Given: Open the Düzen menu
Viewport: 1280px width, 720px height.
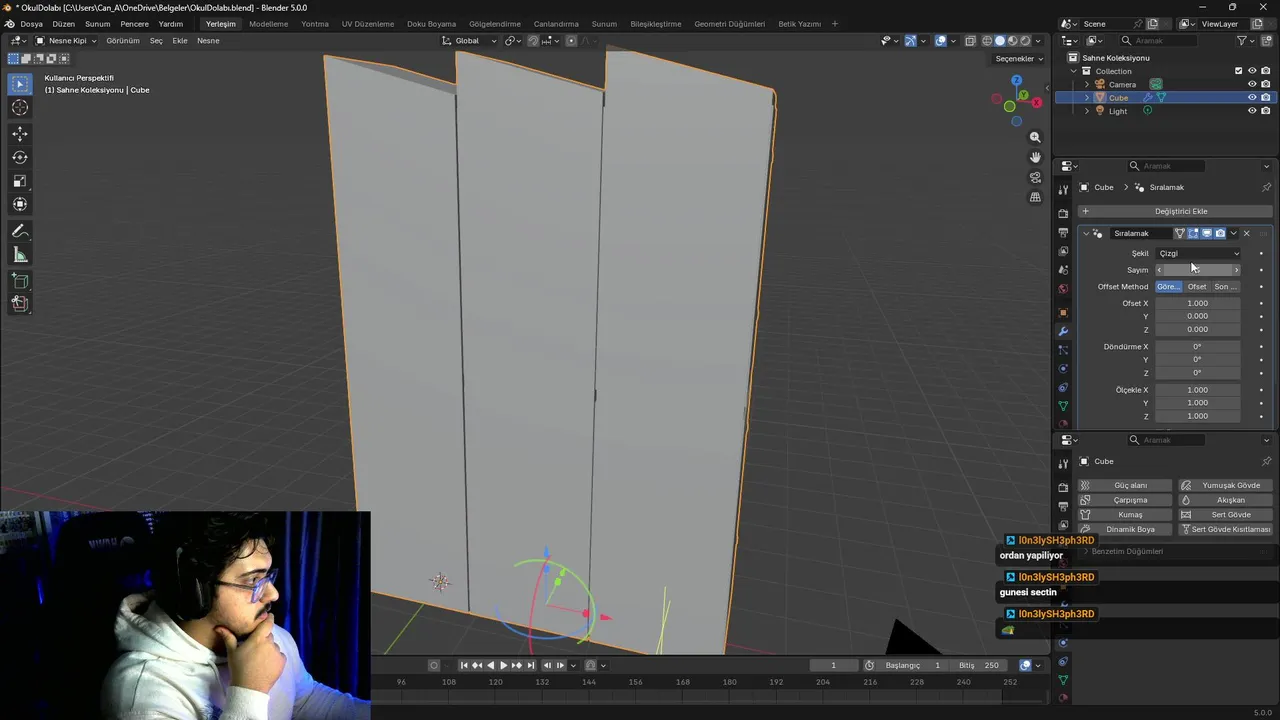Looking at the screenshot, I should 63,24.
